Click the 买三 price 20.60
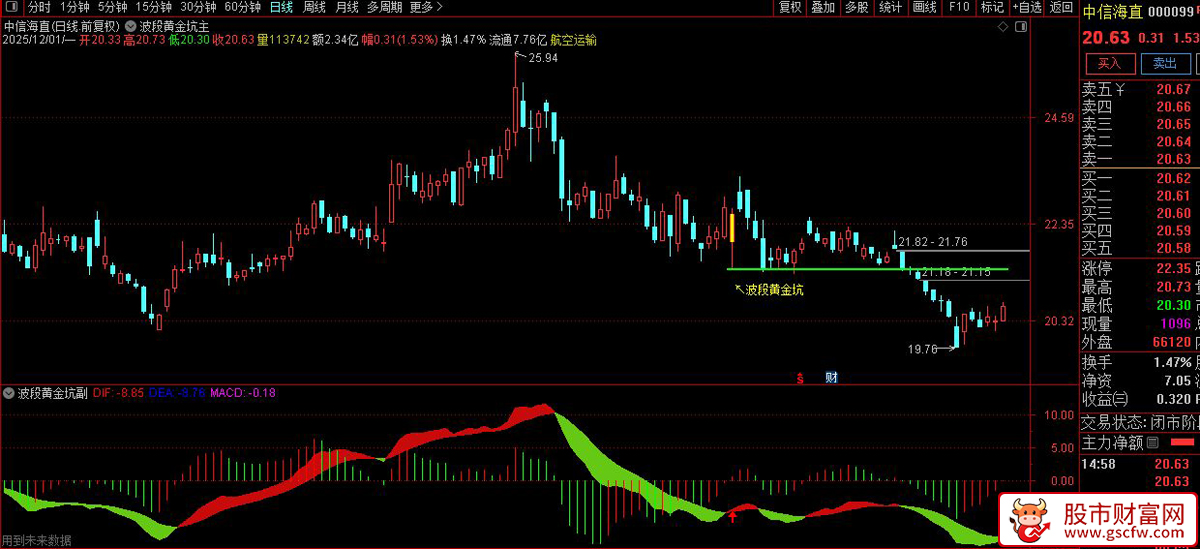The width and height of the screenshot is (1200, 549). pyautogui.click(x=1173, y=213)
